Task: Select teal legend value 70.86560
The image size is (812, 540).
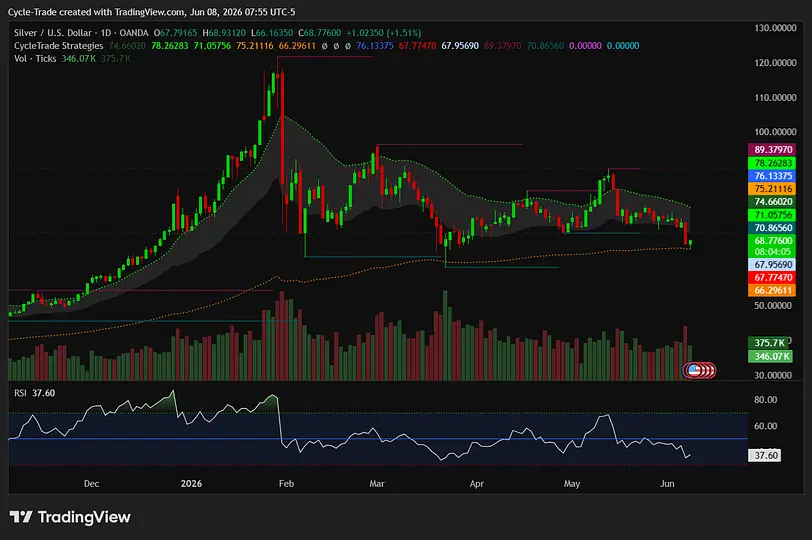Action: 545,46
